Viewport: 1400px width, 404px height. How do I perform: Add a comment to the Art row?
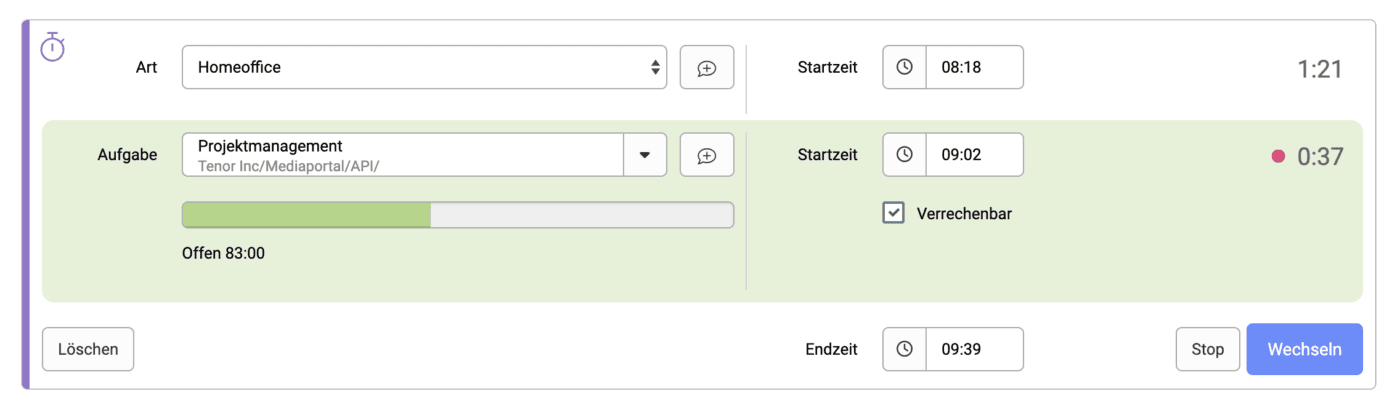[x=706, y=68]
